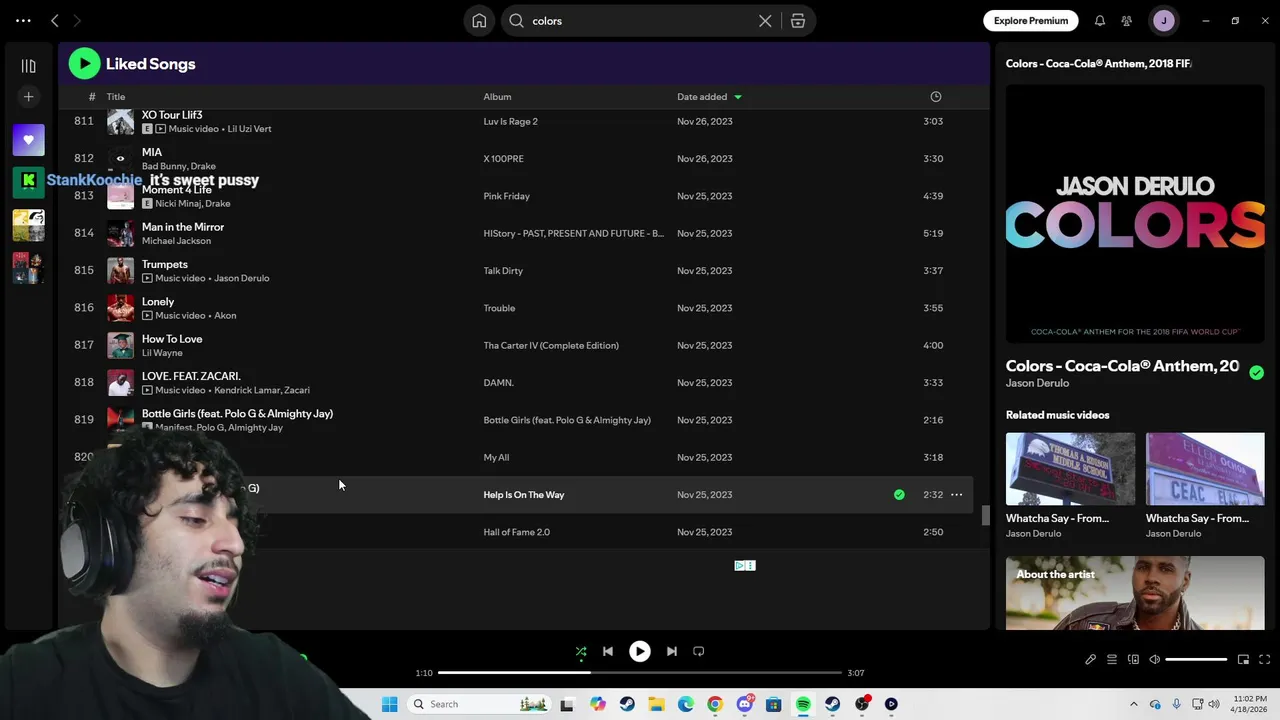The image size is (1280, 720).
Task: Toggle shuffle in the player bar
Action: point(581,652)
